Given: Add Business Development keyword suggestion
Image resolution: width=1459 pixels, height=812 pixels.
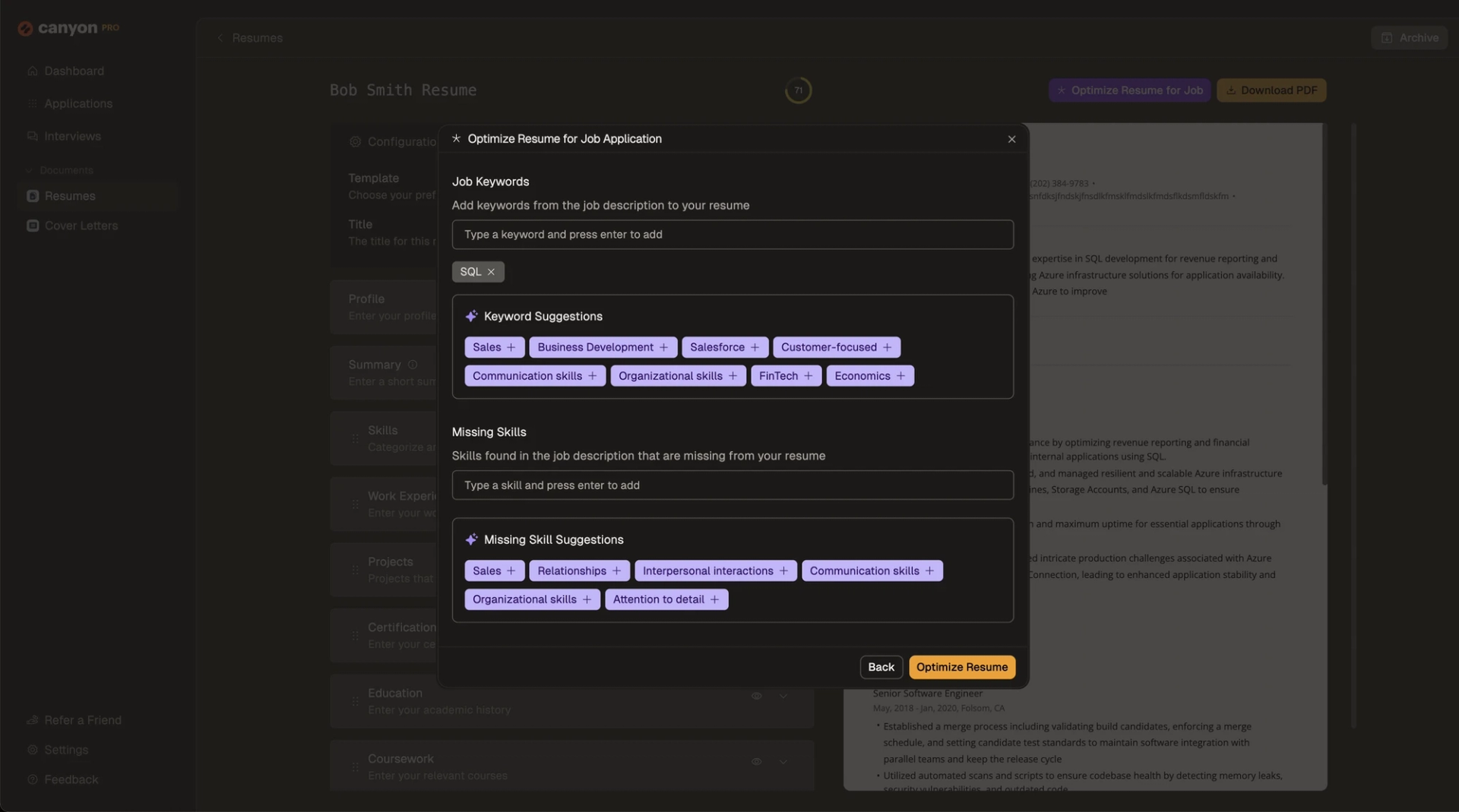Looking at the screenshot, I should [603, 347].
